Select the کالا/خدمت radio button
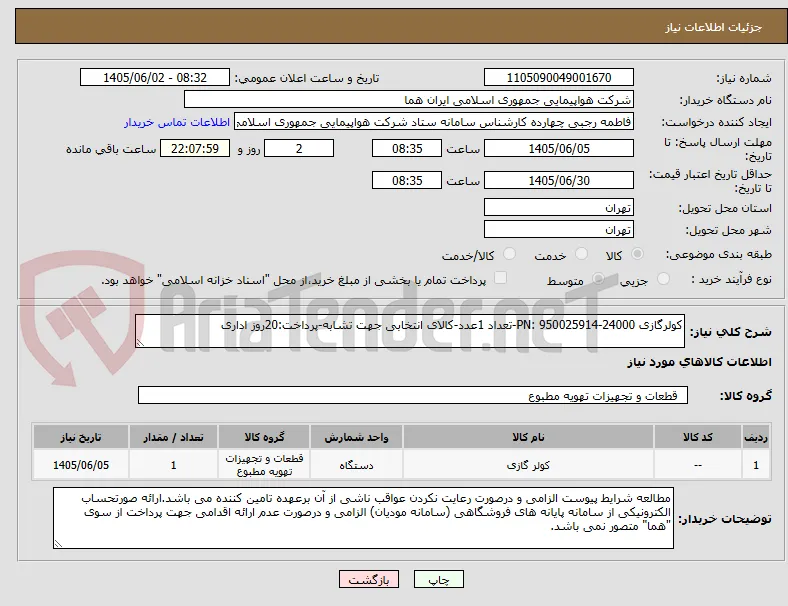This screenshot has height=606, width=788. point(509,254)
